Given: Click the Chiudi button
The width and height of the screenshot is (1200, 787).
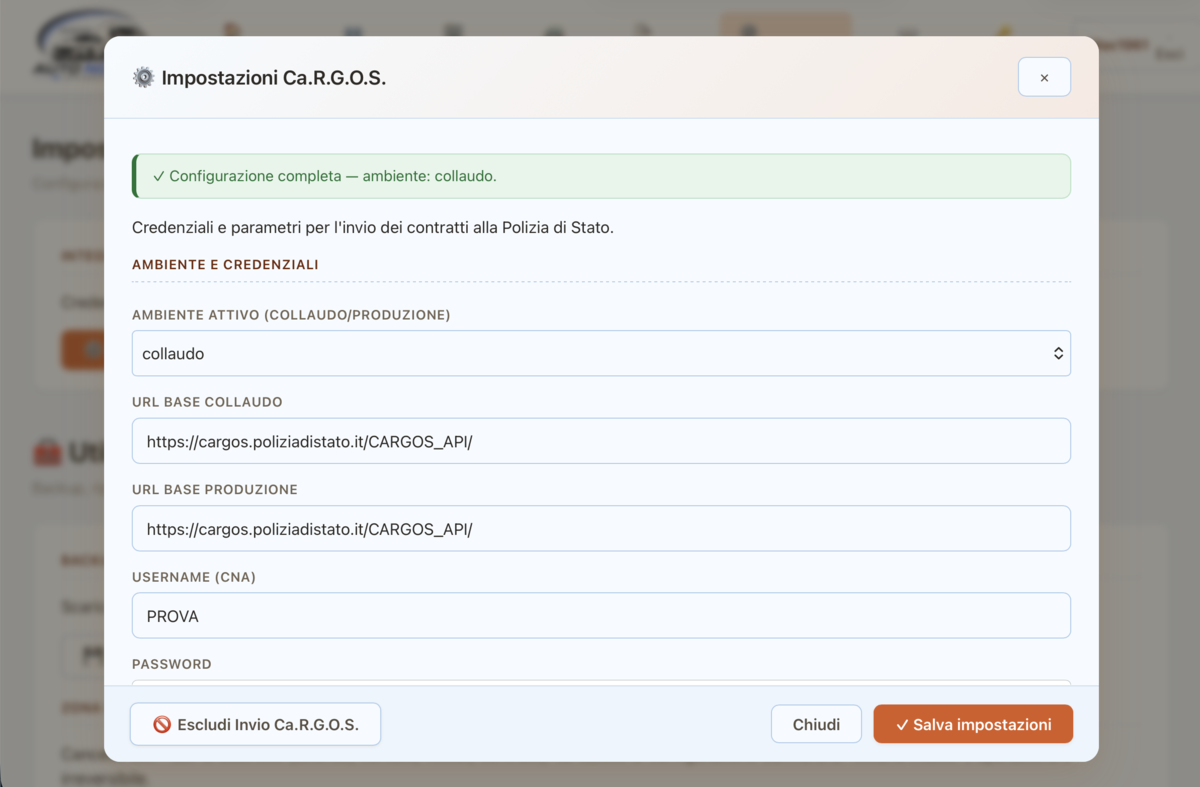Looking at the screenshot, I should coord(816,724).
